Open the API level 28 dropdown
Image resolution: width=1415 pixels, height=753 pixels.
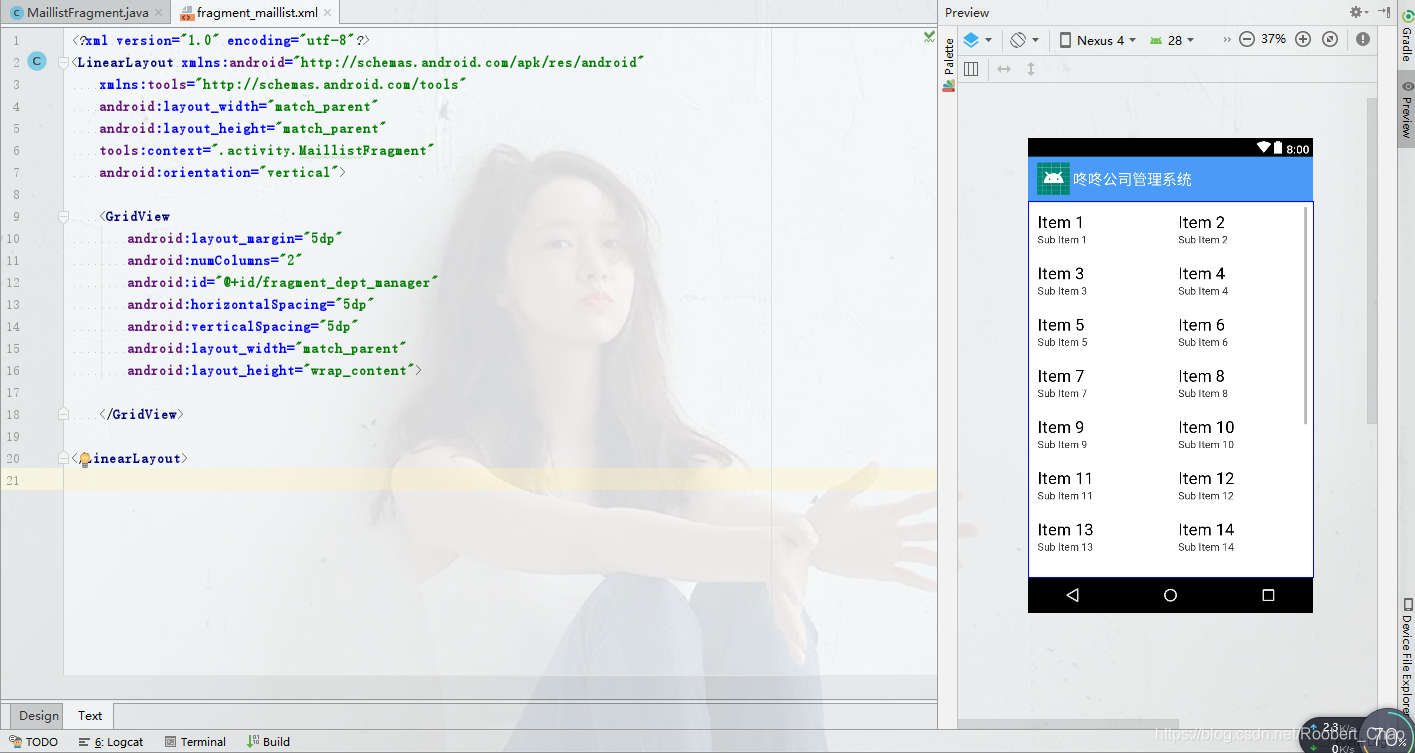1172,40
